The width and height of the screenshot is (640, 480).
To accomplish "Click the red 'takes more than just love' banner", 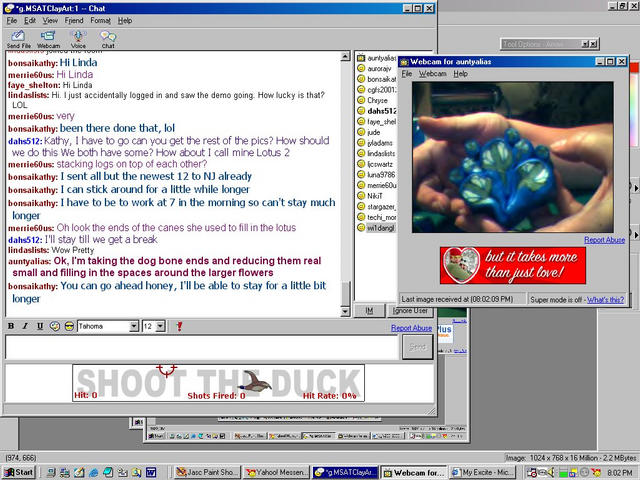I will [513, 265].
